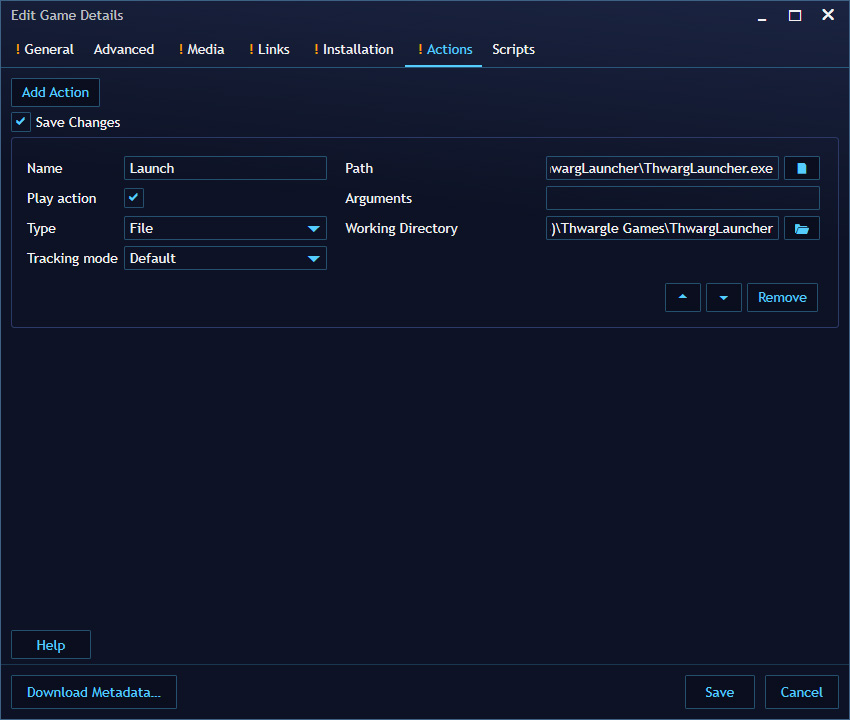Remove the Launch action

pyautogui.click(x=782, y=297)
